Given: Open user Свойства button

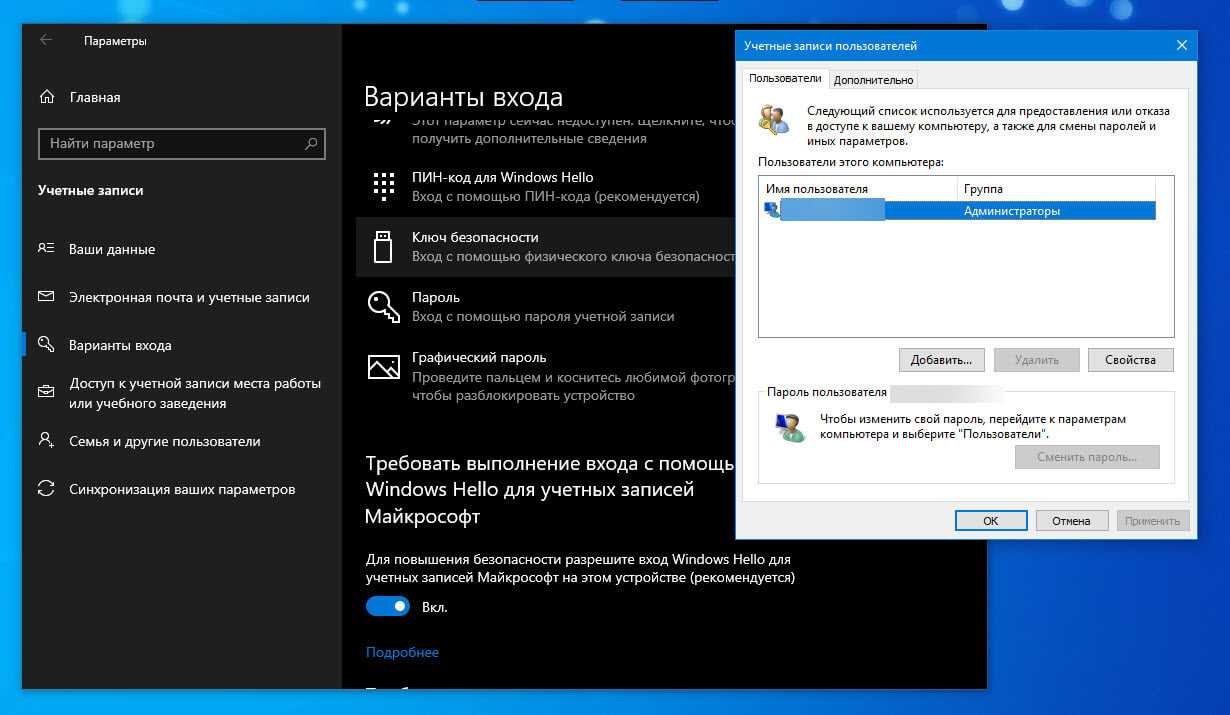Looking at the screenshot, I should [1130, 360].
